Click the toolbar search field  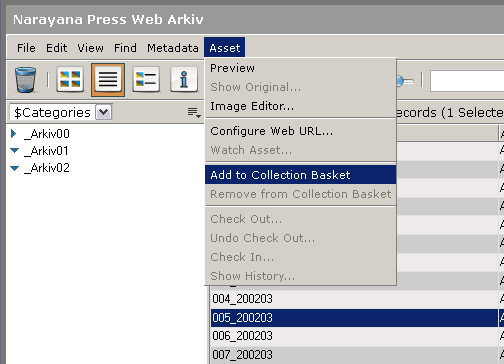coord(467,81)
